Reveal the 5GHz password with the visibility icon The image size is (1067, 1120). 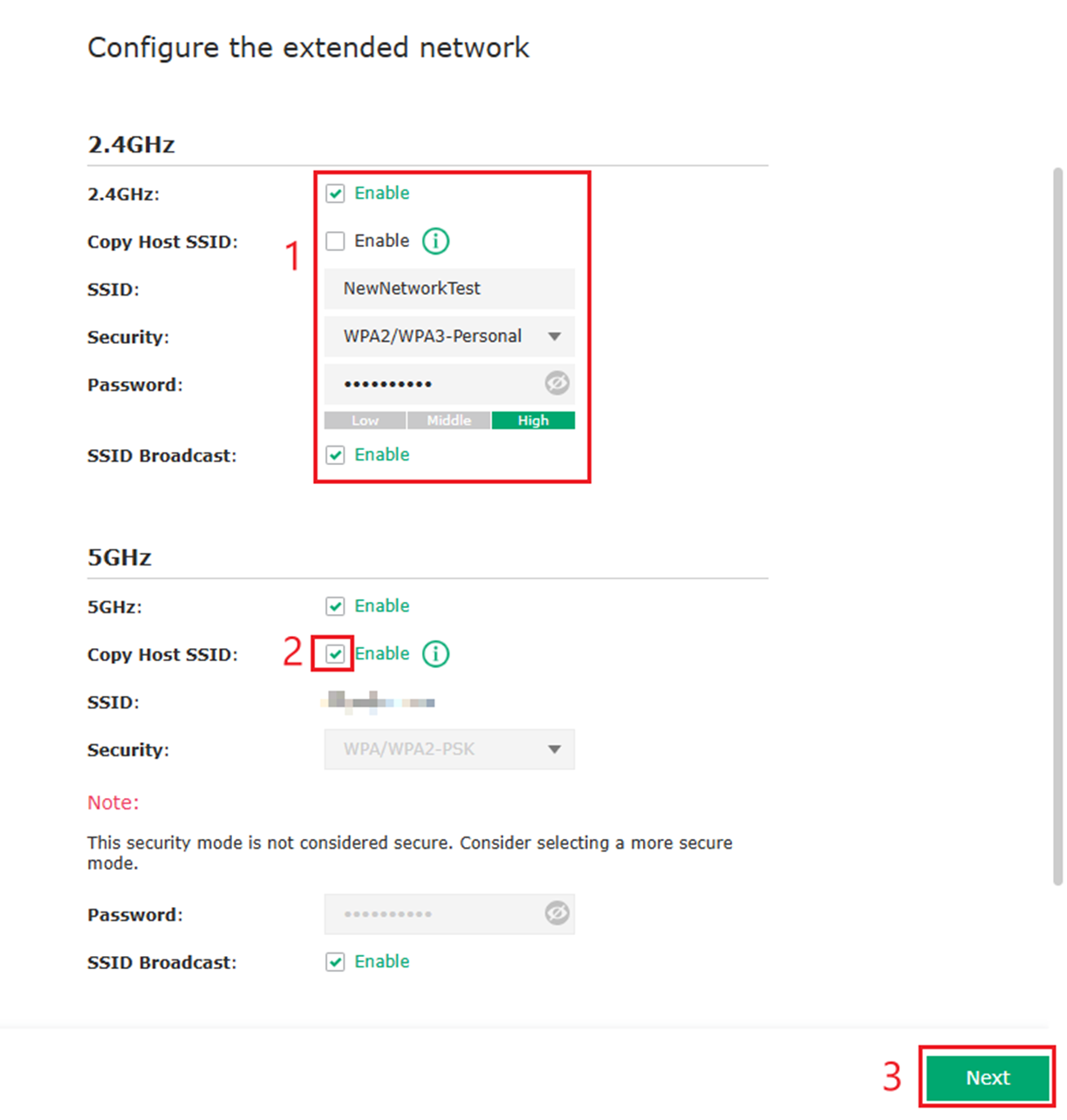557,913
